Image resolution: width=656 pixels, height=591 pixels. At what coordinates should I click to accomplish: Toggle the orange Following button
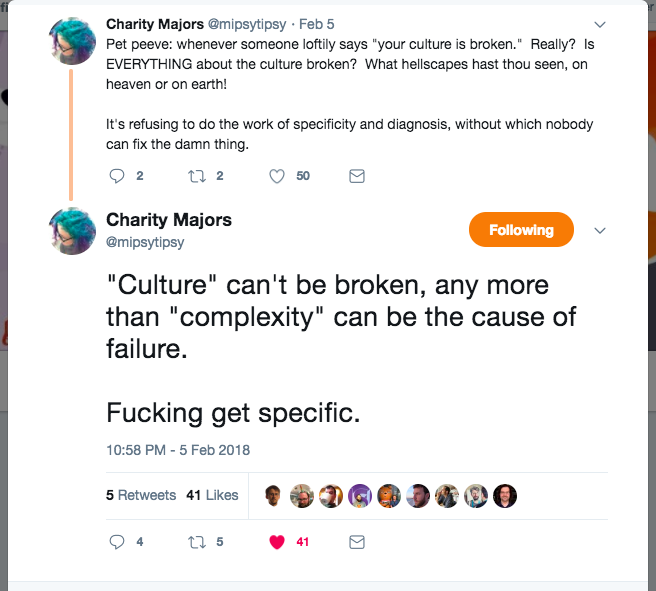[x=521, y=230]
